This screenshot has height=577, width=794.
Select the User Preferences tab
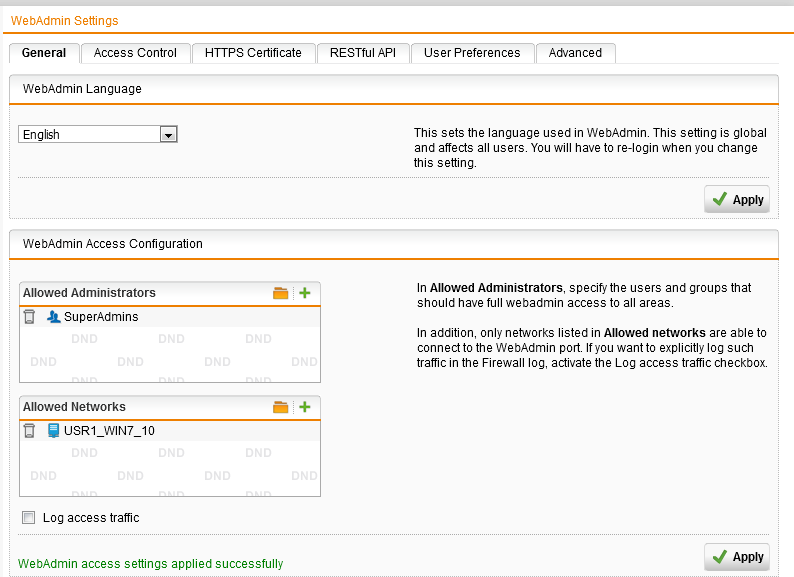point(472,53)
